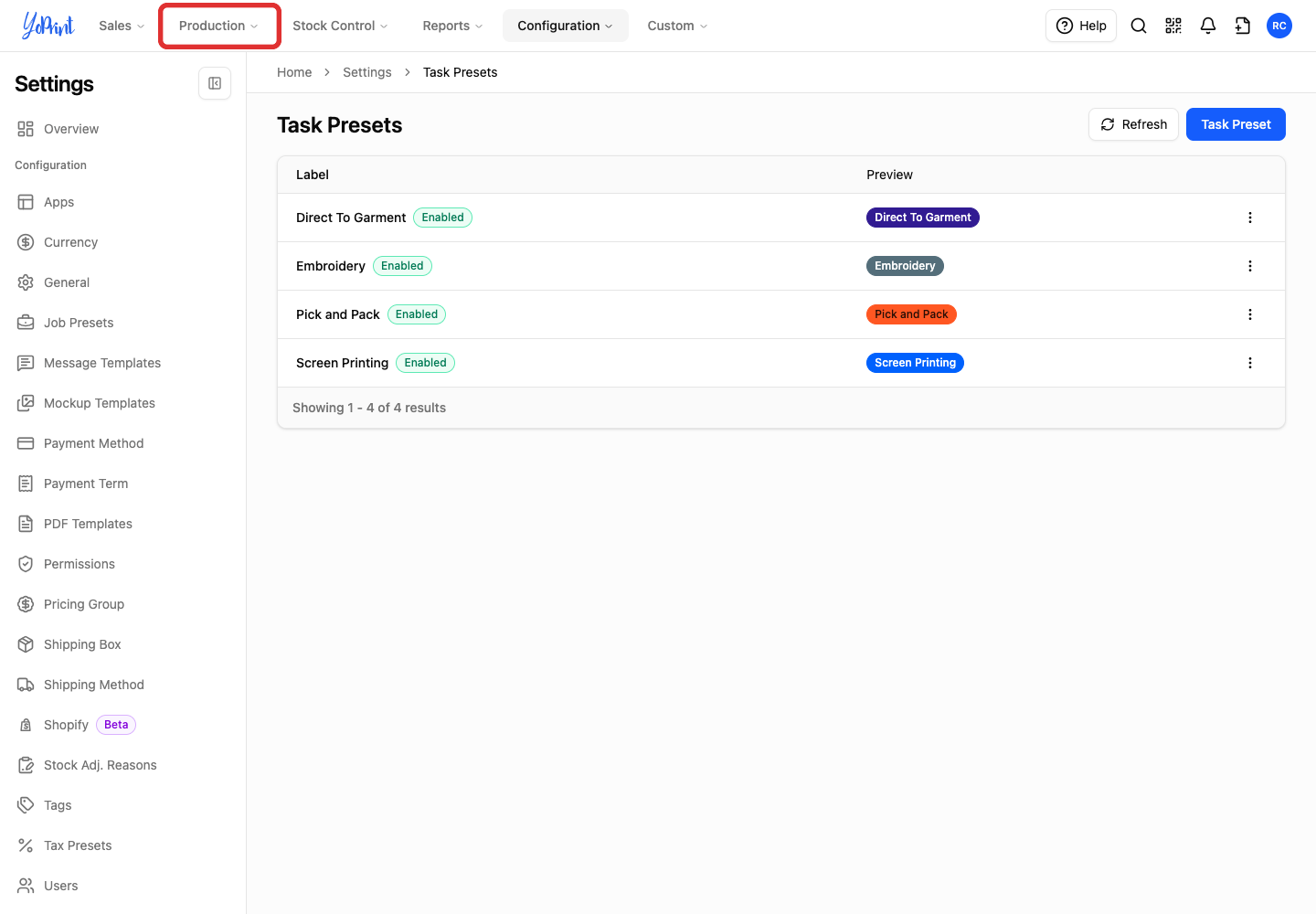Open three-dot menu for Embroidery row

click(1250, 266)
